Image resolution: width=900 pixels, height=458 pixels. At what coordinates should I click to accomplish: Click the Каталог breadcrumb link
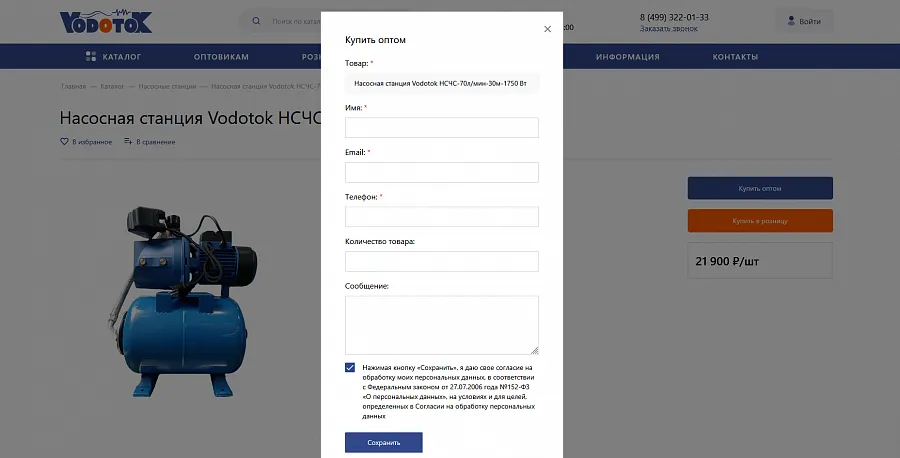[112, 86]
